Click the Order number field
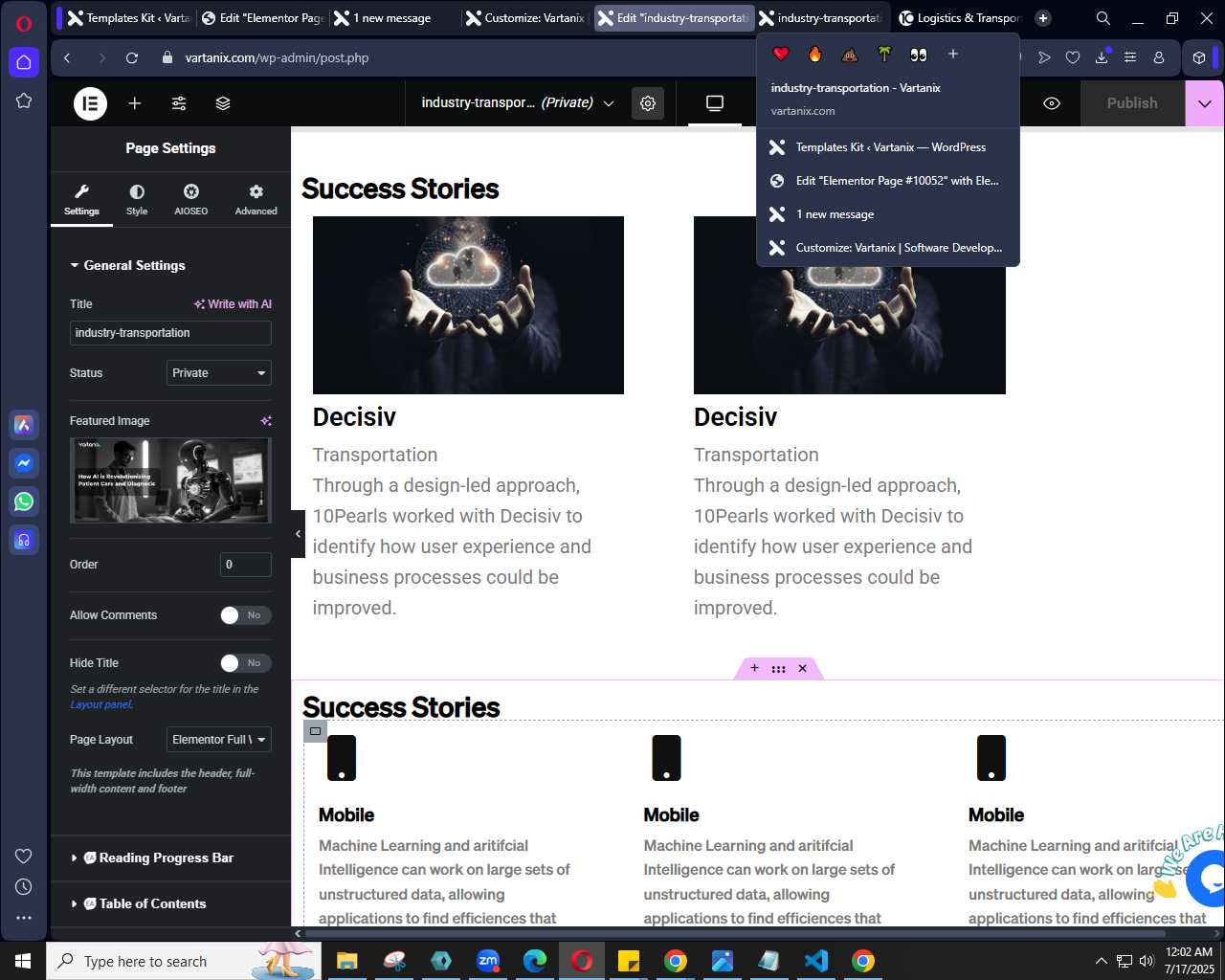 pos(246,565)
